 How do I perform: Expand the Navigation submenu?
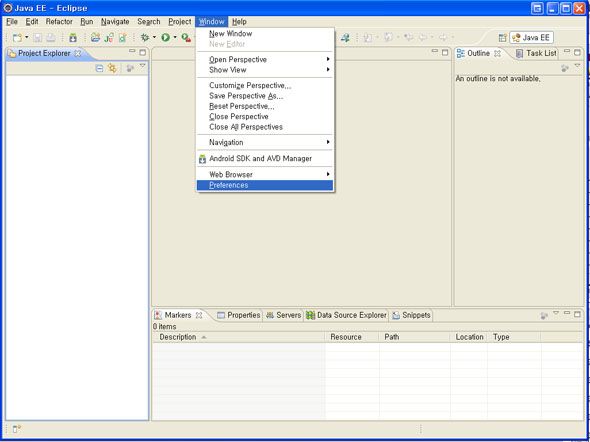click(265, 142)
